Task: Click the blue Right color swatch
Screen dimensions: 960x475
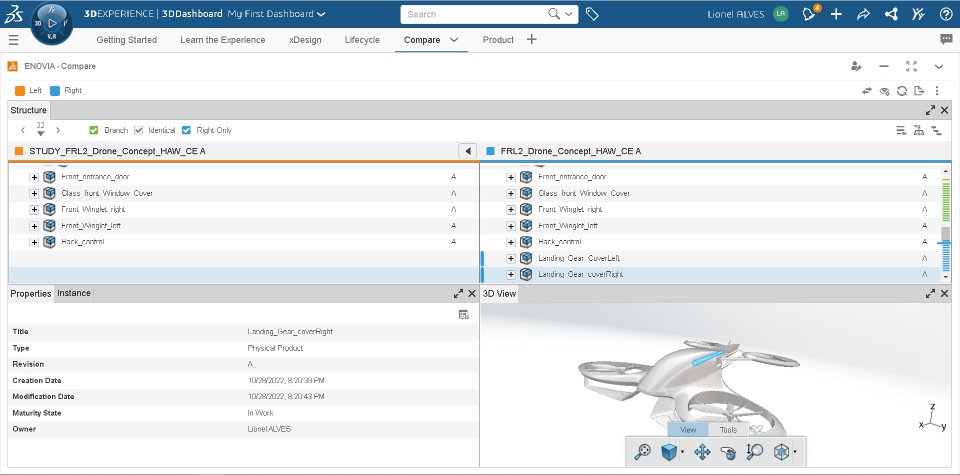Action: [55, 91]
